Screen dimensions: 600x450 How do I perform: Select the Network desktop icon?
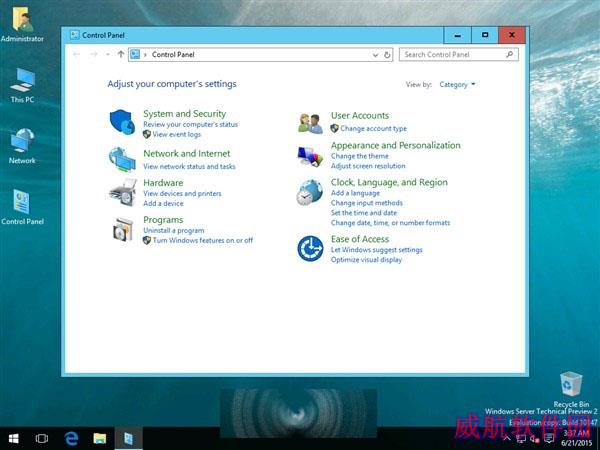point(23,141)
